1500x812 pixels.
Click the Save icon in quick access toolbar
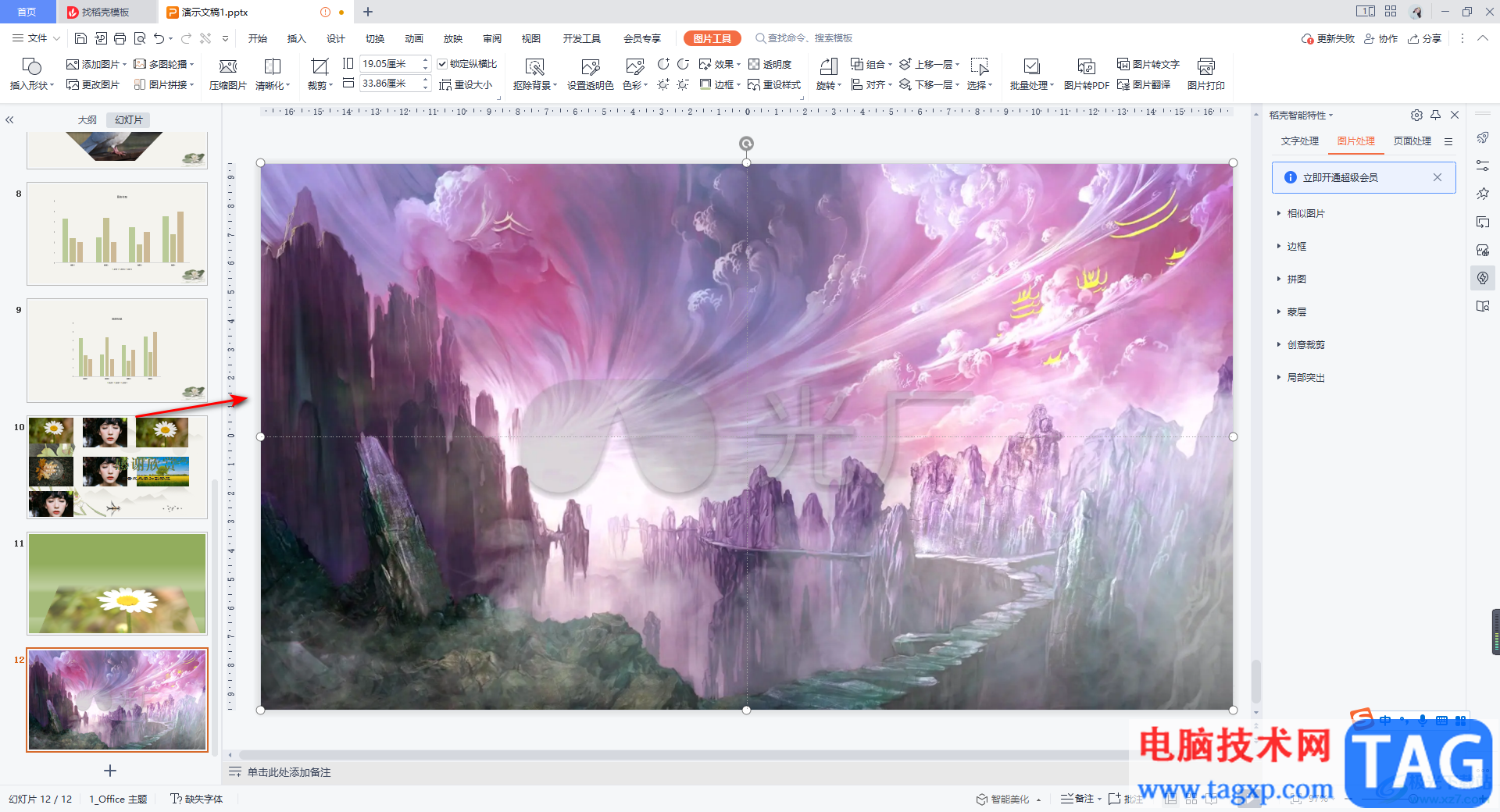tap(80, 38)
